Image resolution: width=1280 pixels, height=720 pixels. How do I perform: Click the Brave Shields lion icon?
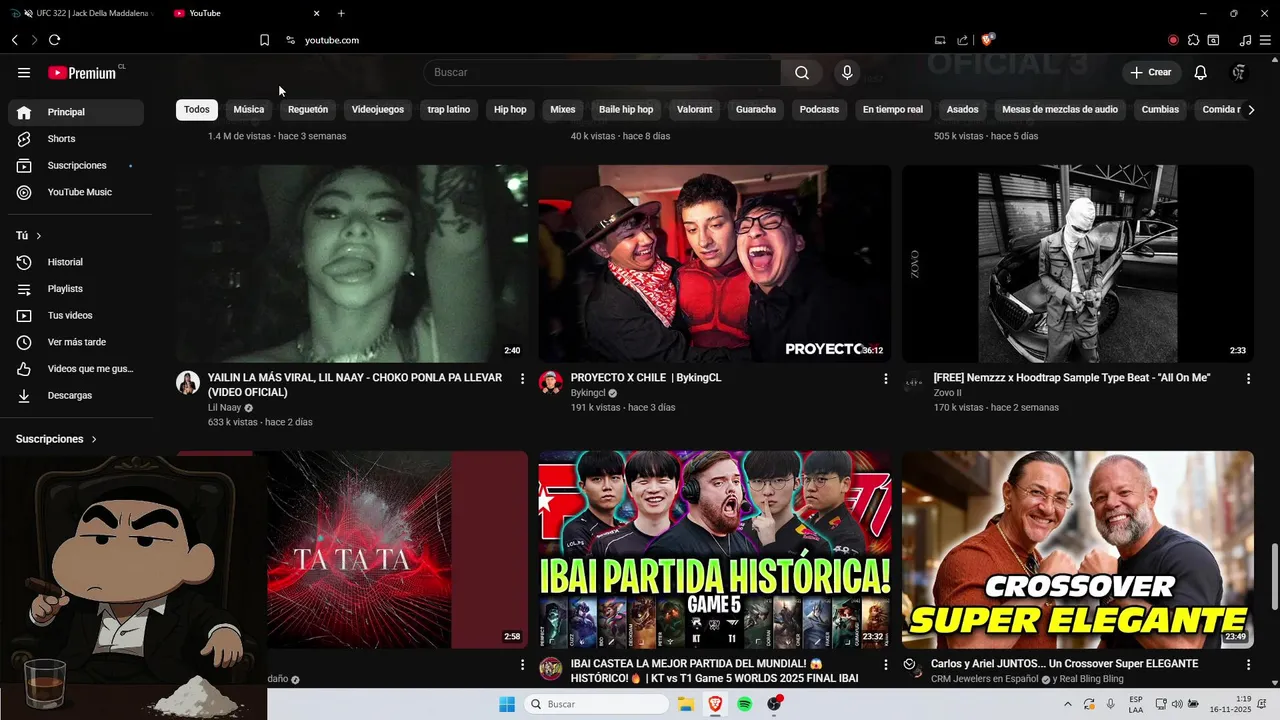988,40
